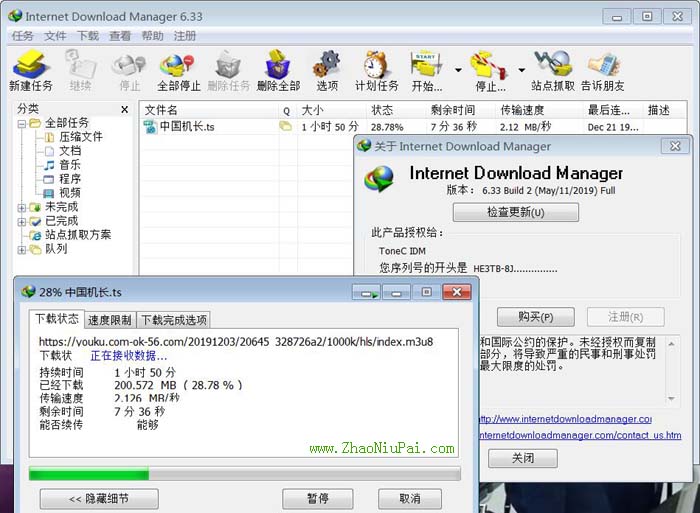Sort by 文件名 column header
The image size is (700, 513).
210,110
